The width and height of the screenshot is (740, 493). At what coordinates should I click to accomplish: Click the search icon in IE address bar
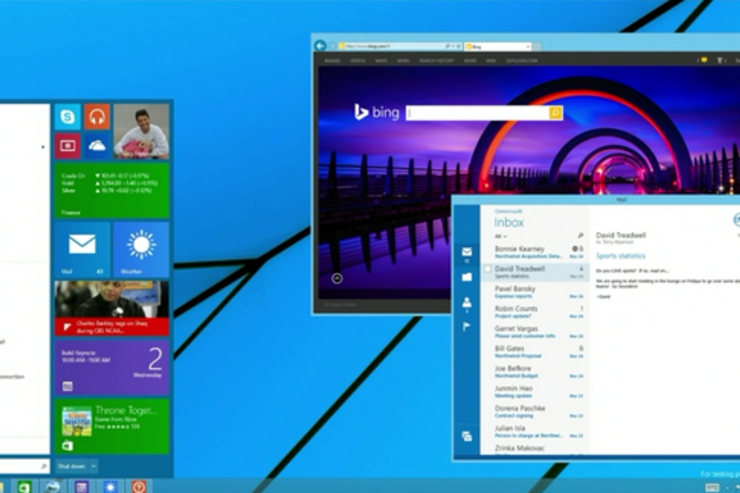click(x=447, y=46)
